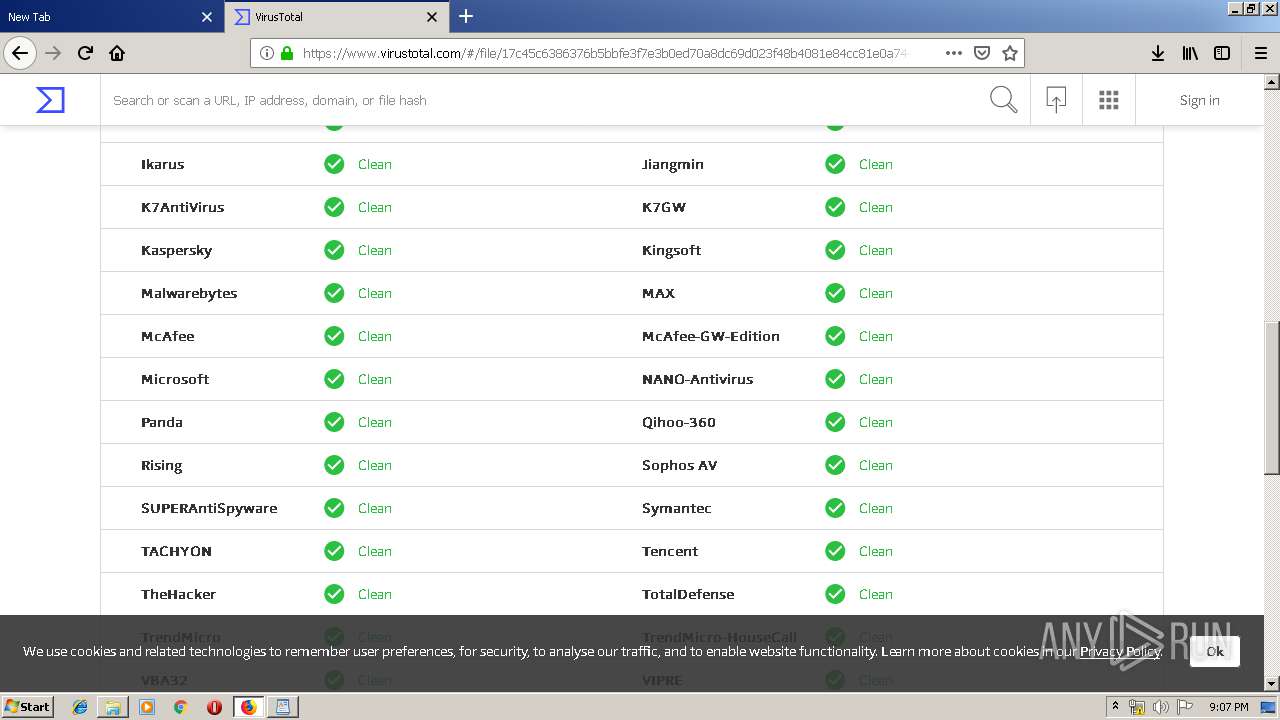Click the Jiangmin engine name
1280x720 pixels.
click(x=672, y=164)
